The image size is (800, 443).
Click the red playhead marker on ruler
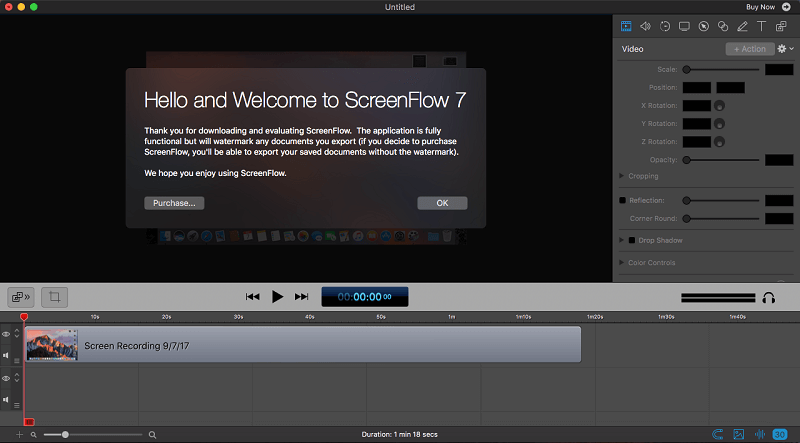coord(24,317)
